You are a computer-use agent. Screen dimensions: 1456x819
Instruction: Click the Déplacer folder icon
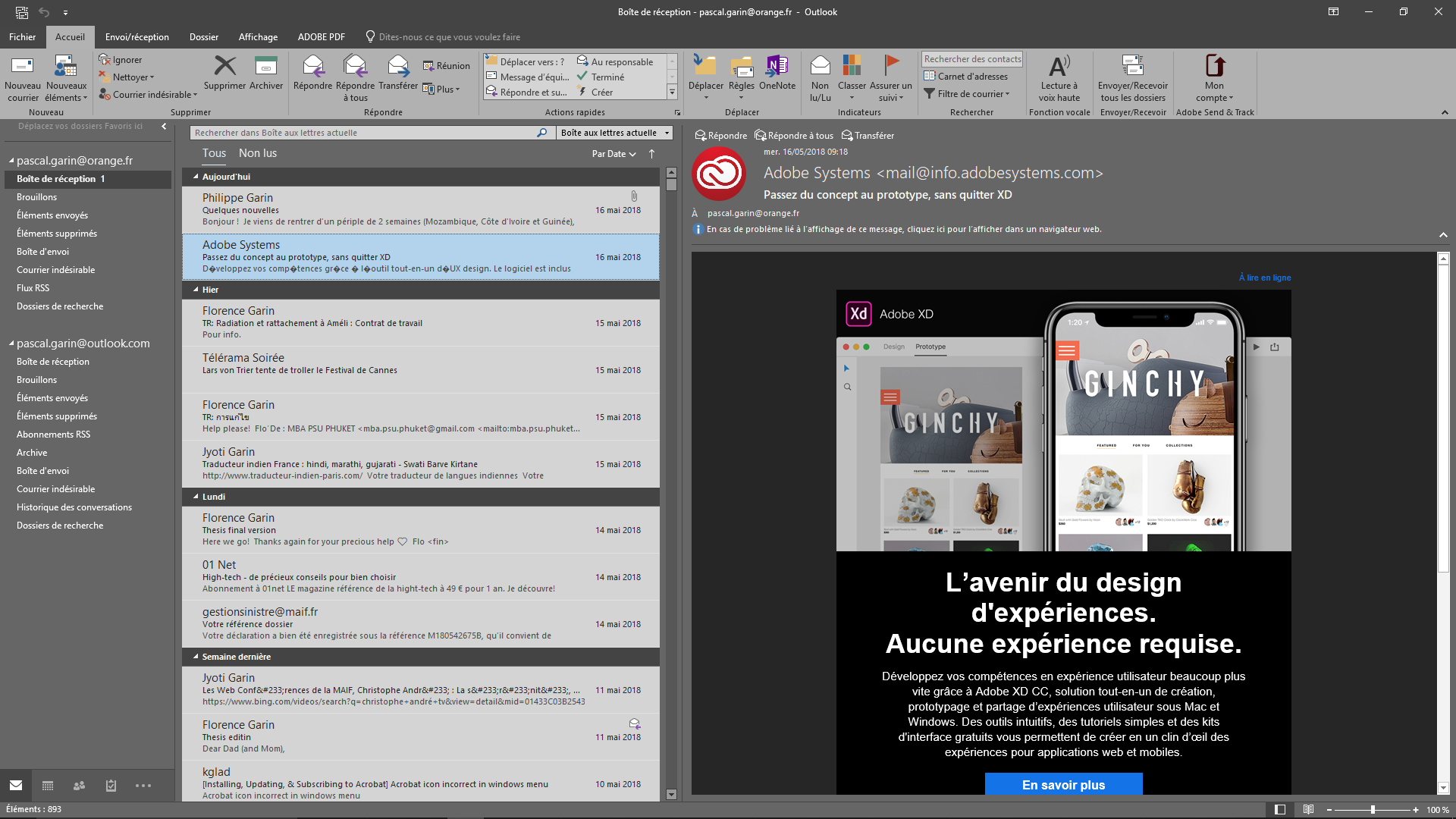point(705,66)
